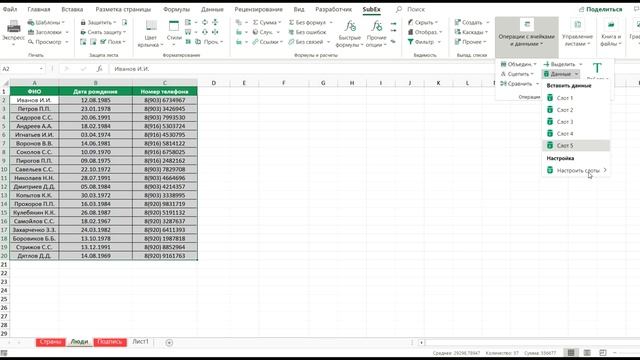The image size is (640, 360).
Task: Switch to the Страны sheet tab
Action: pos(51,342)
